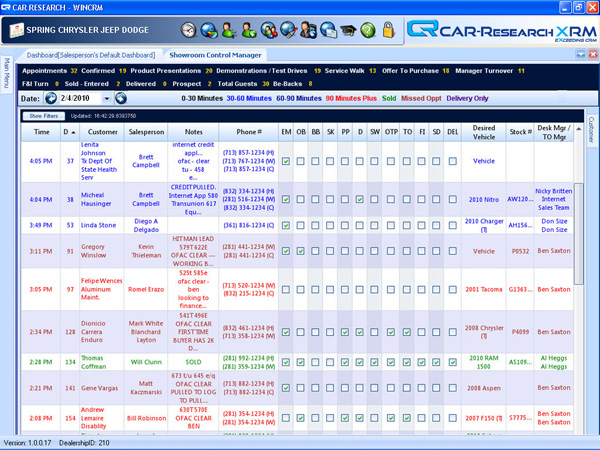This screenshot has height=450, width=600.
Task: Open the globe with envelope icon
Action: (x=328, y=30)
